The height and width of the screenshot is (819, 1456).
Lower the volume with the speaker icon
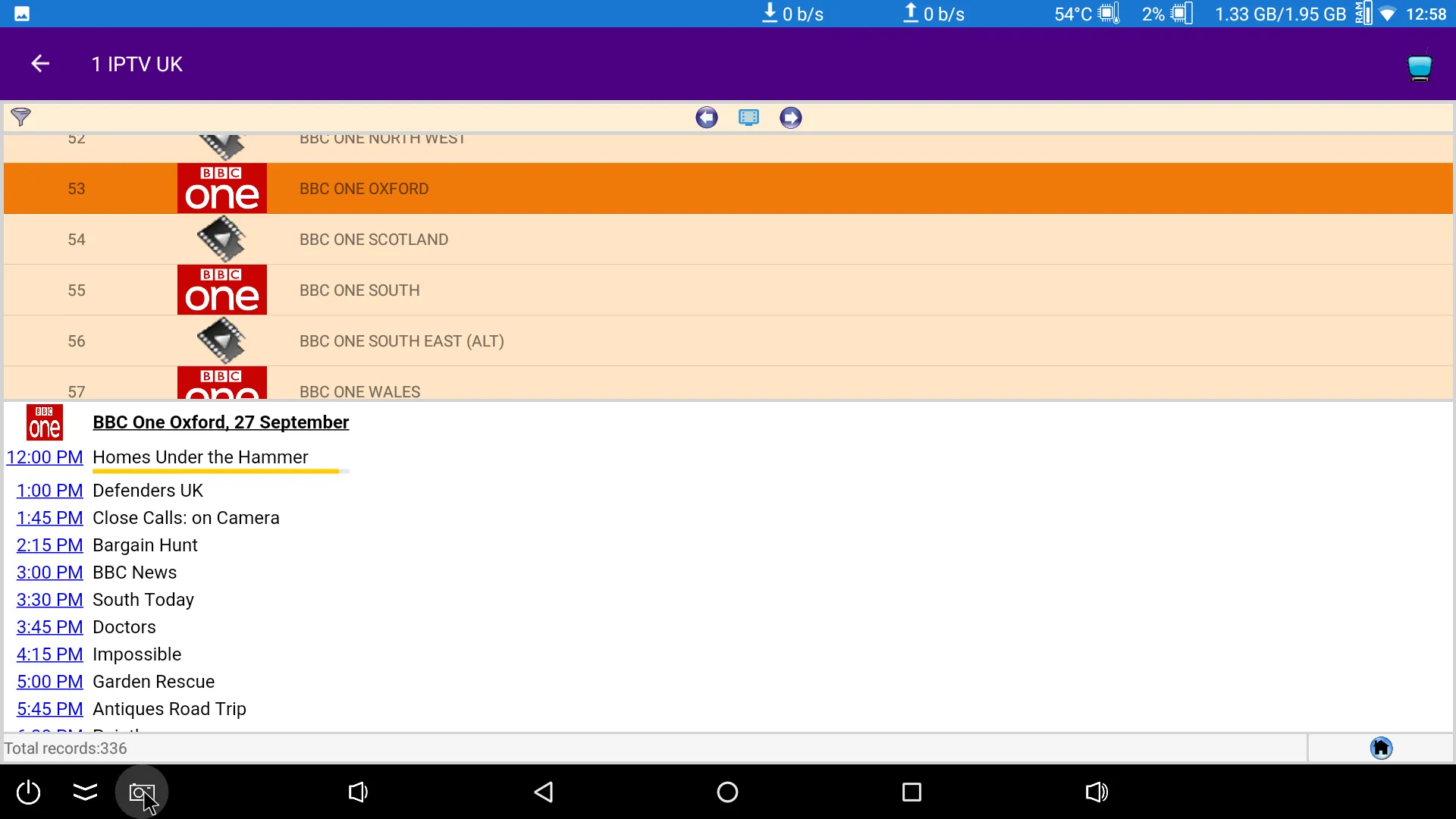[x=358, y=792]
